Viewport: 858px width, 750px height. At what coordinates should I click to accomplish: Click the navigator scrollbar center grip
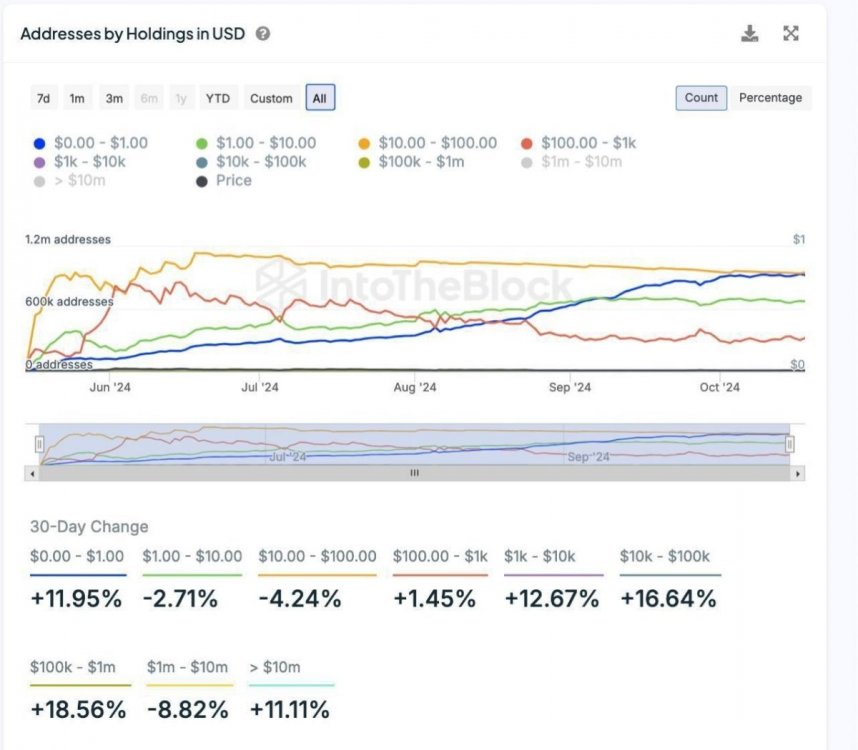point(415,473)
